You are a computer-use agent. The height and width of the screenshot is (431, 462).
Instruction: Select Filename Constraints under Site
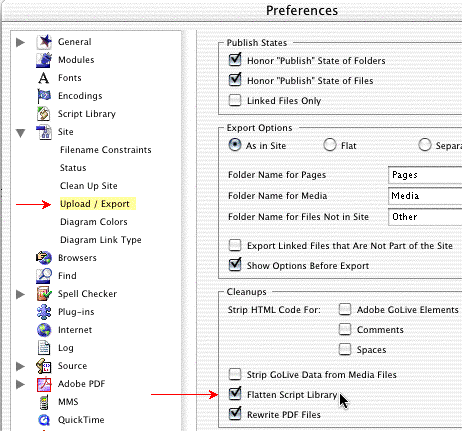pyautogui.click(x=106, y=150)
